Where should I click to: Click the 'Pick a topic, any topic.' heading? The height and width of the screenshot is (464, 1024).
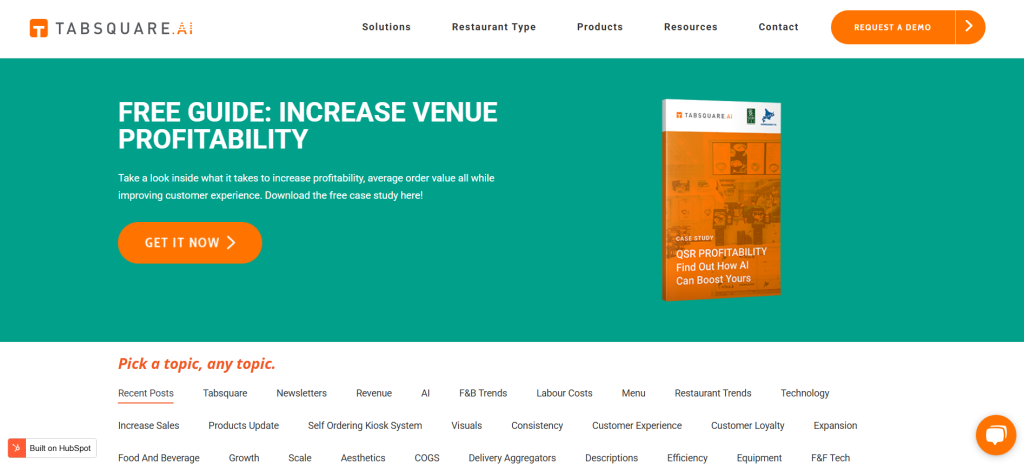[x=197, y=364]
